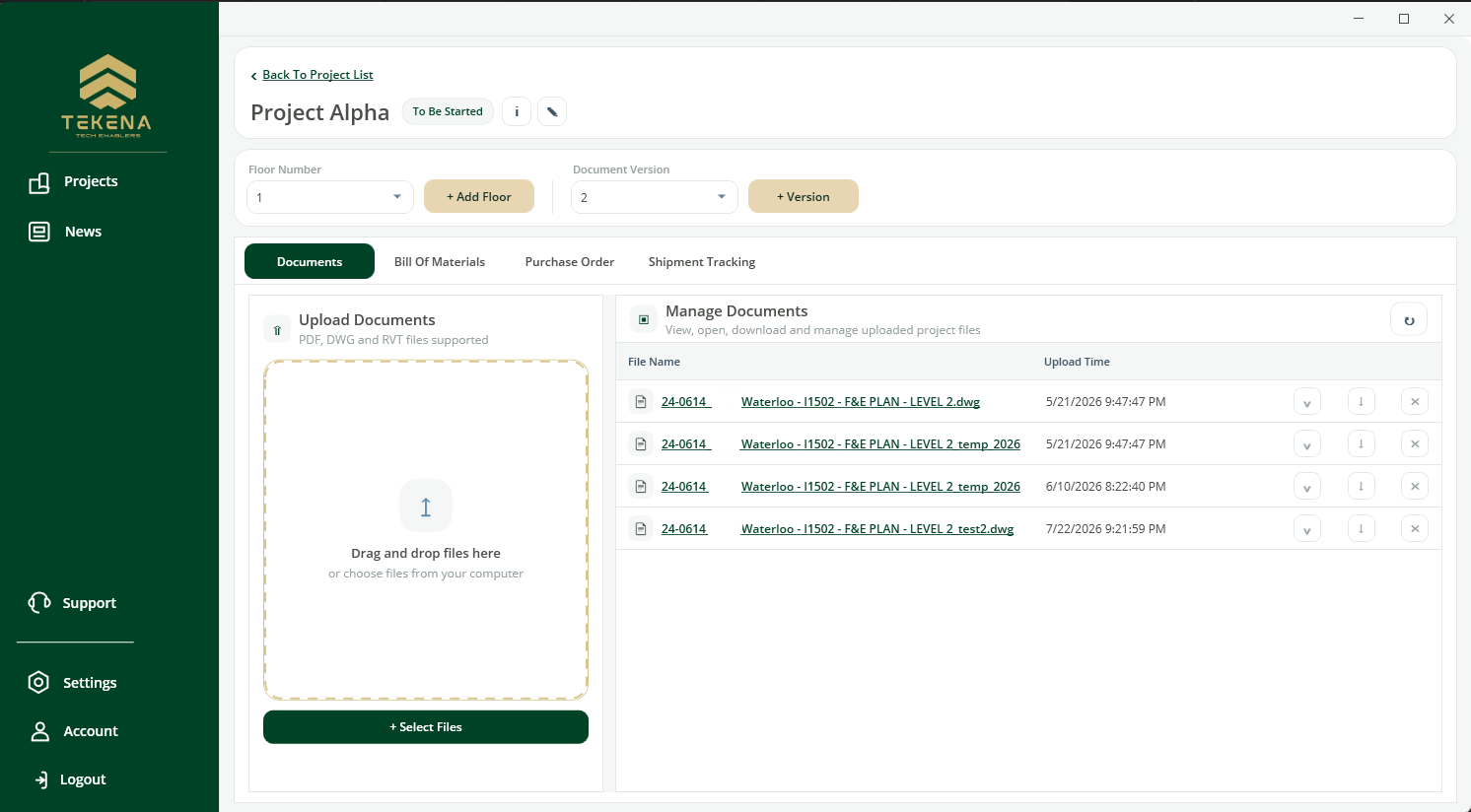Image resolution: width=1471 pixels, height=812 pixels.
Task: View the Shipment Tracking tab
Action: [702, 262]
